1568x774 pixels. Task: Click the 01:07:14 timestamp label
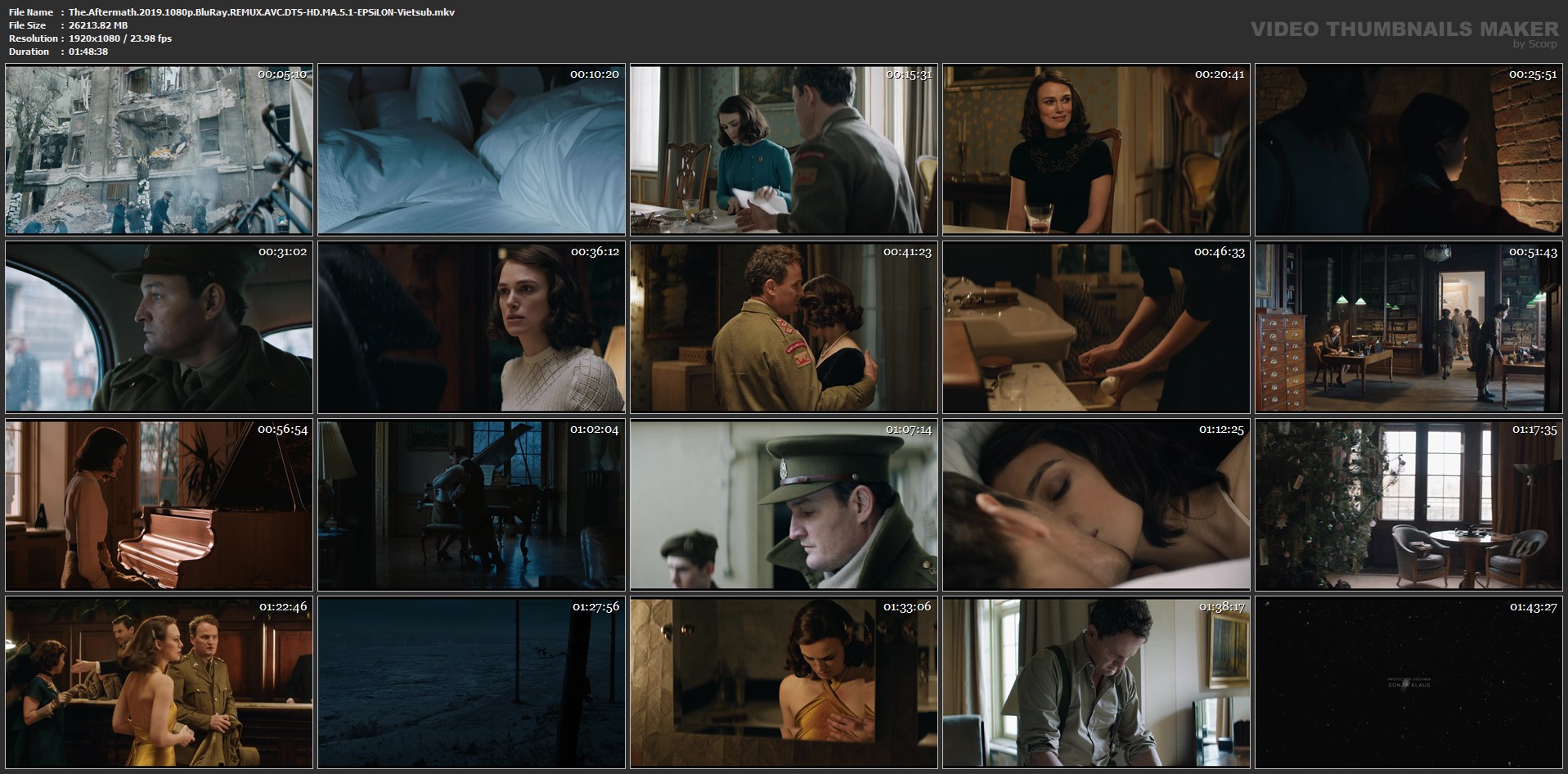909,430
